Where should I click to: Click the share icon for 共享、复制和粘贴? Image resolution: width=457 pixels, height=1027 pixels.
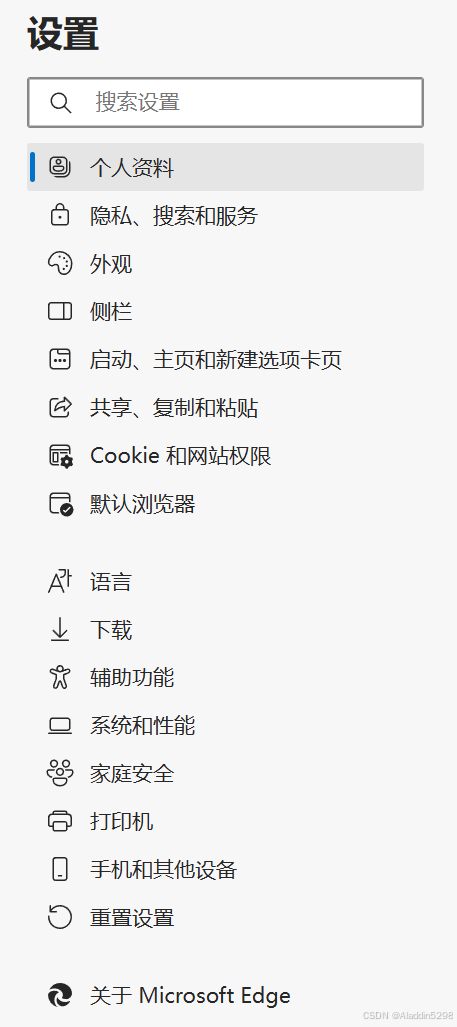(60, 407)
